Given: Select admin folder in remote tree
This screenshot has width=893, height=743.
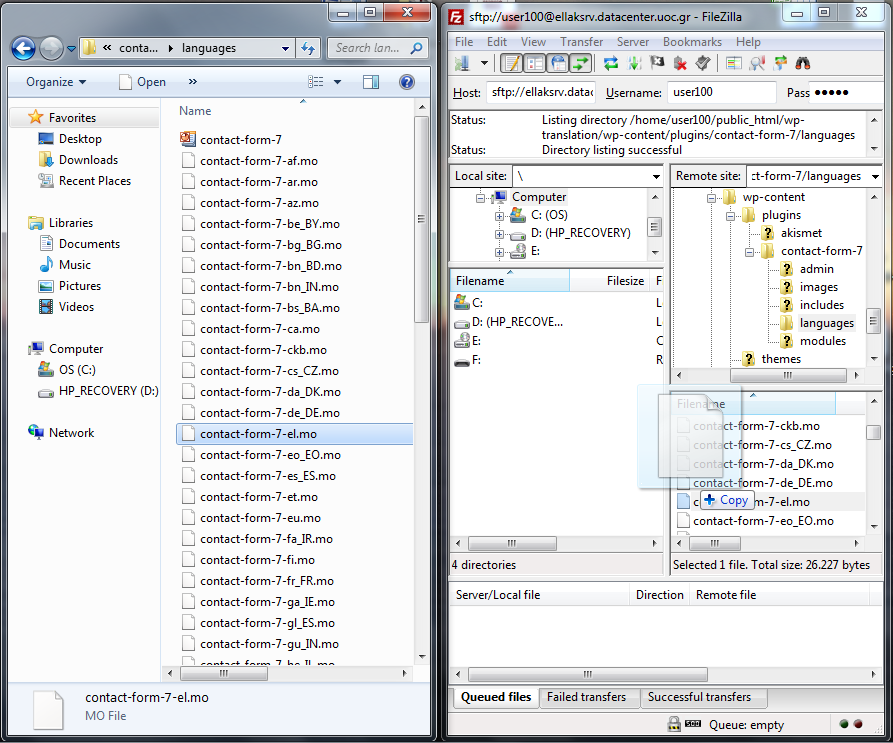Looking at the screenshot, I should 817,269.
